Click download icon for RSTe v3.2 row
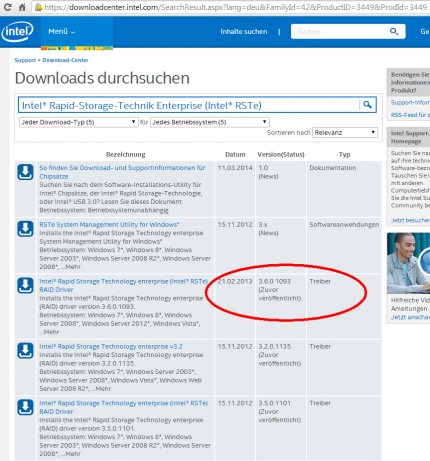The height and width of the screenshot is (461, 430). coord(25,351)
